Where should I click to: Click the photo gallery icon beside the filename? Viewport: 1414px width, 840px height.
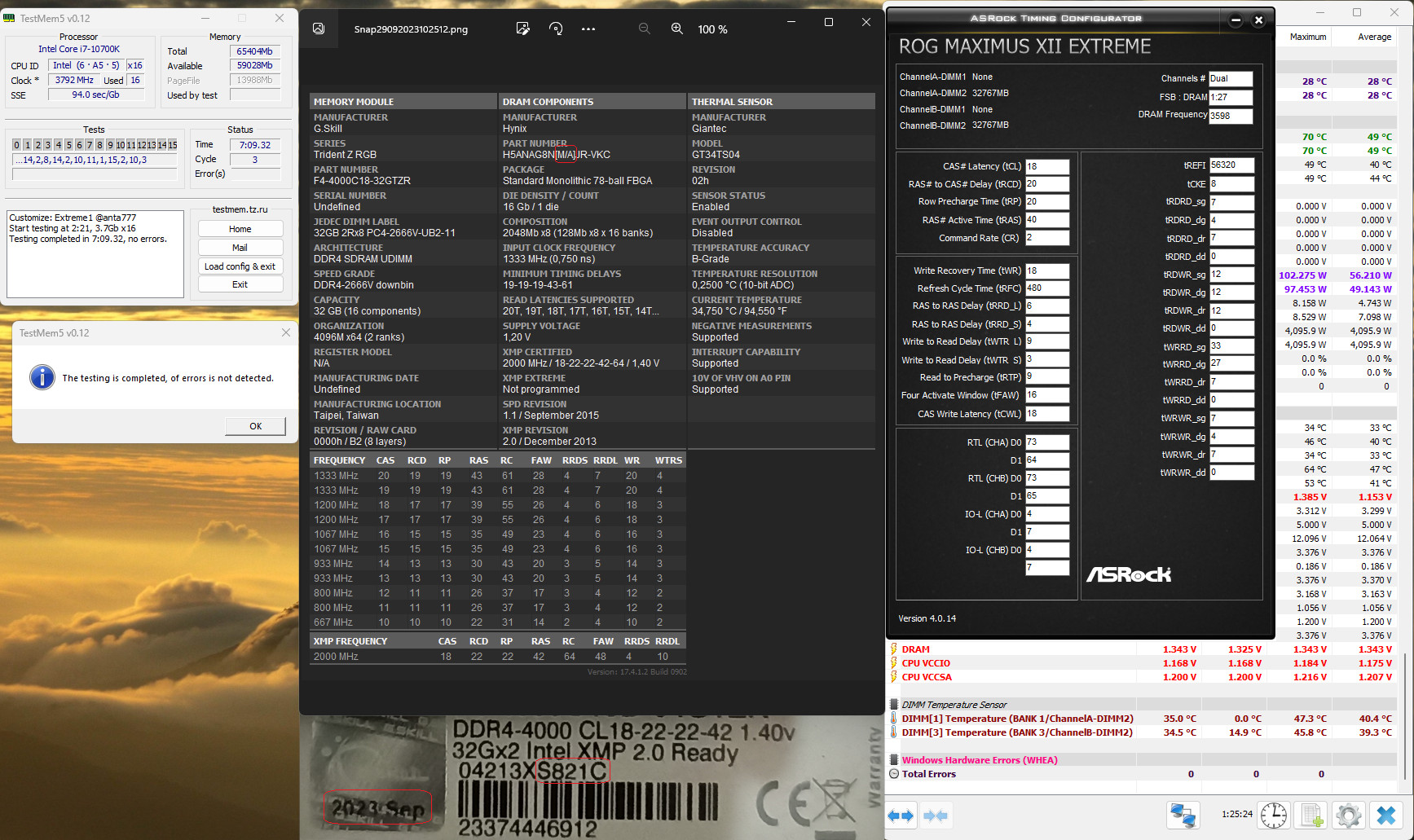click(x=319, y=29)
